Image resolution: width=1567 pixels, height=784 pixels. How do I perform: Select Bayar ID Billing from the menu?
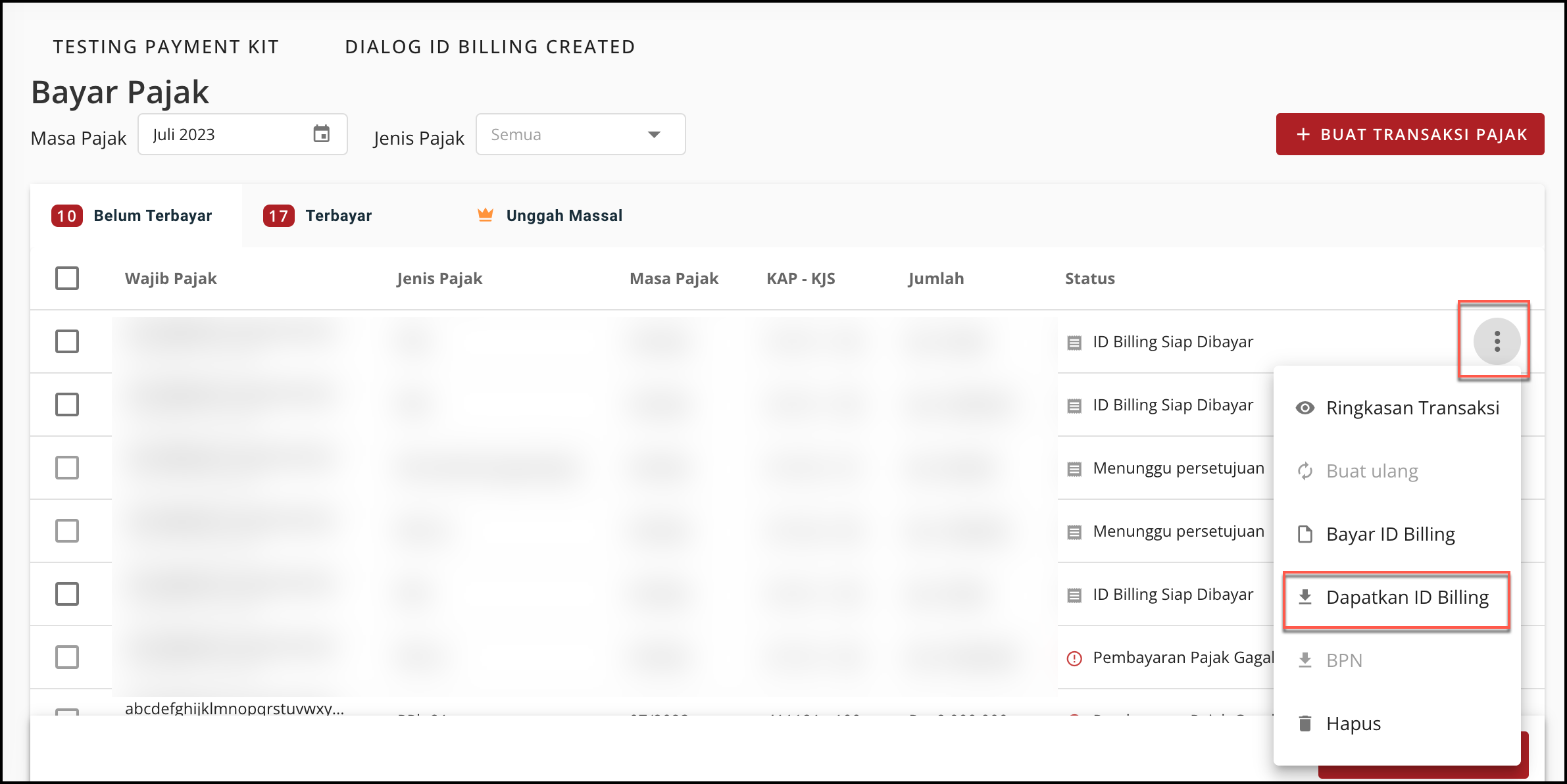[x=1390, y=534]
